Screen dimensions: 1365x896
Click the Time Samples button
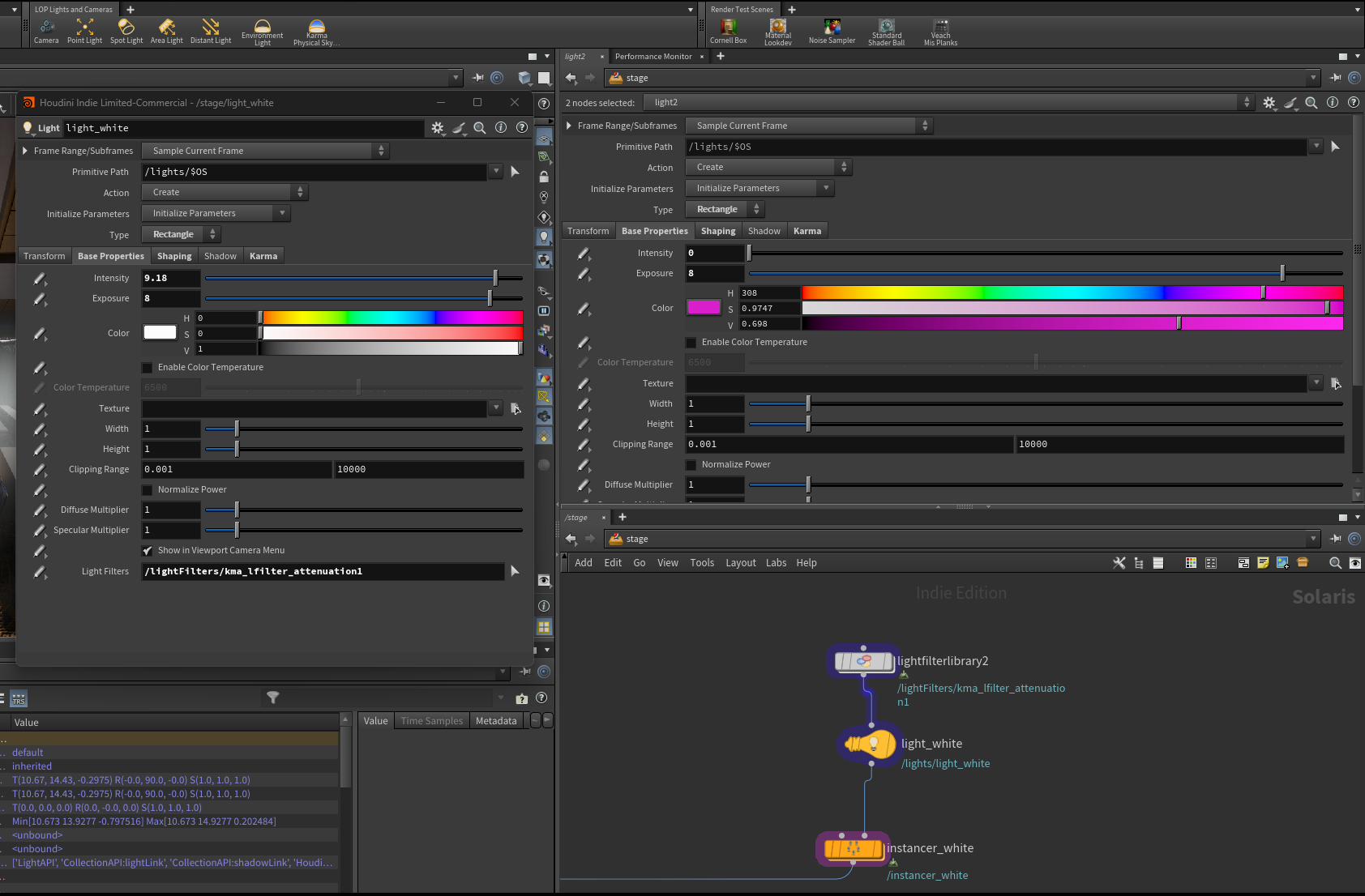pos(431,721)
